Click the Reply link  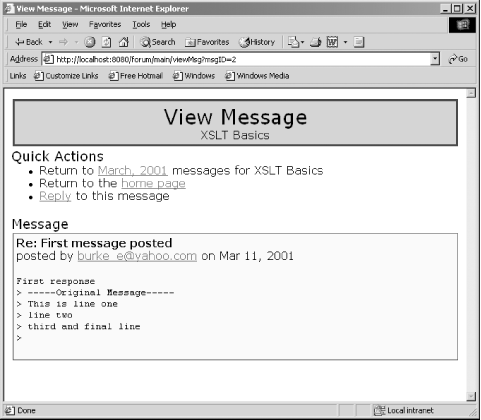coord(55,196)
